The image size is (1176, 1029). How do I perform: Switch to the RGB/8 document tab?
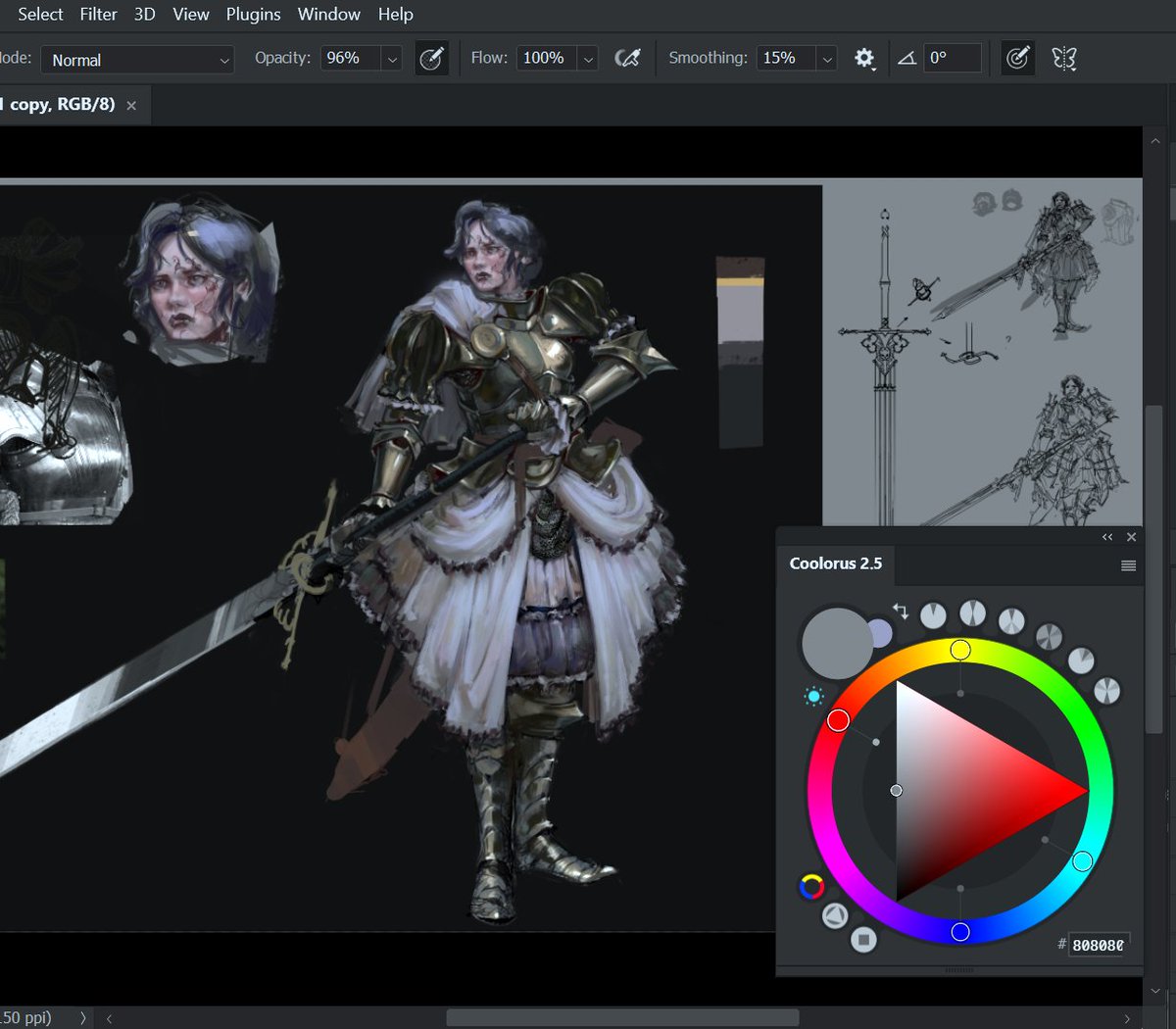pos(64,104)
